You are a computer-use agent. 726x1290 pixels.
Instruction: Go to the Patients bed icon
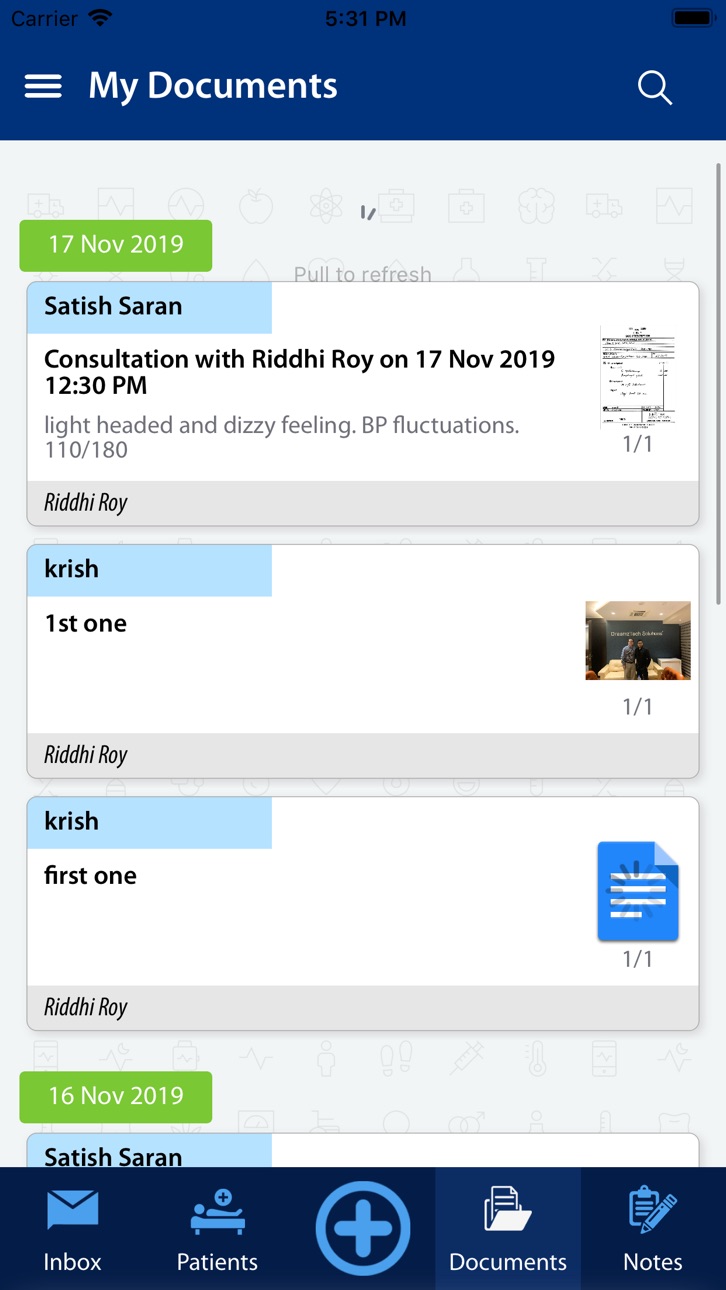point(217,1211)
